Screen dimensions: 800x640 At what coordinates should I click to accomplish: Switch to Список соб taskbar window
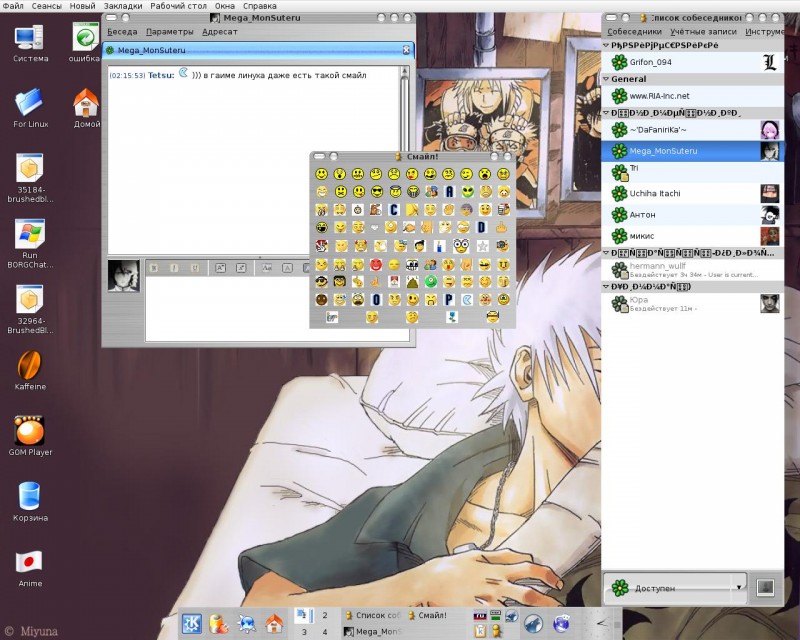[372, 616]
